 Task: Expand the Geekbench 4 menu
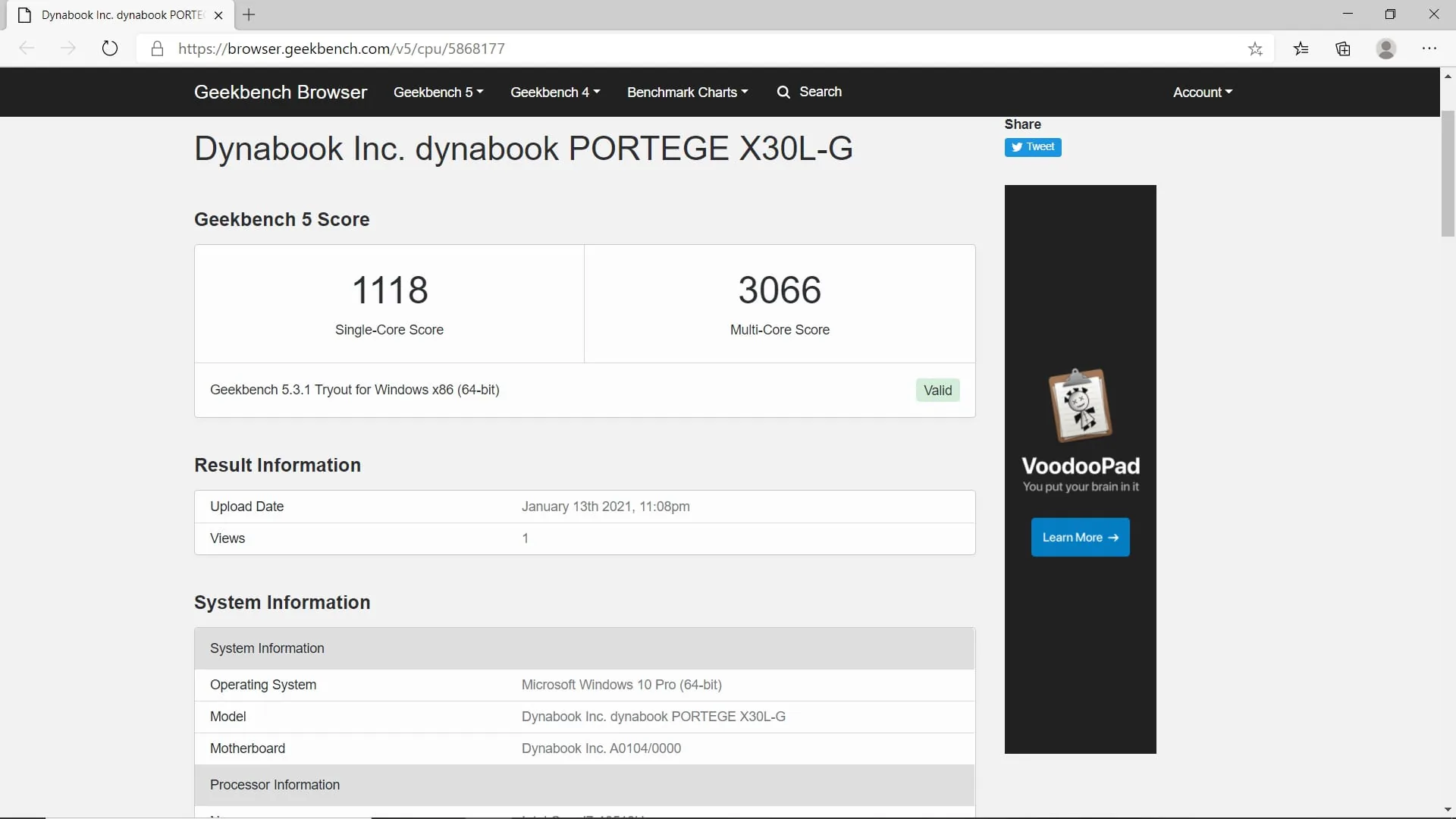coord(555,92)
